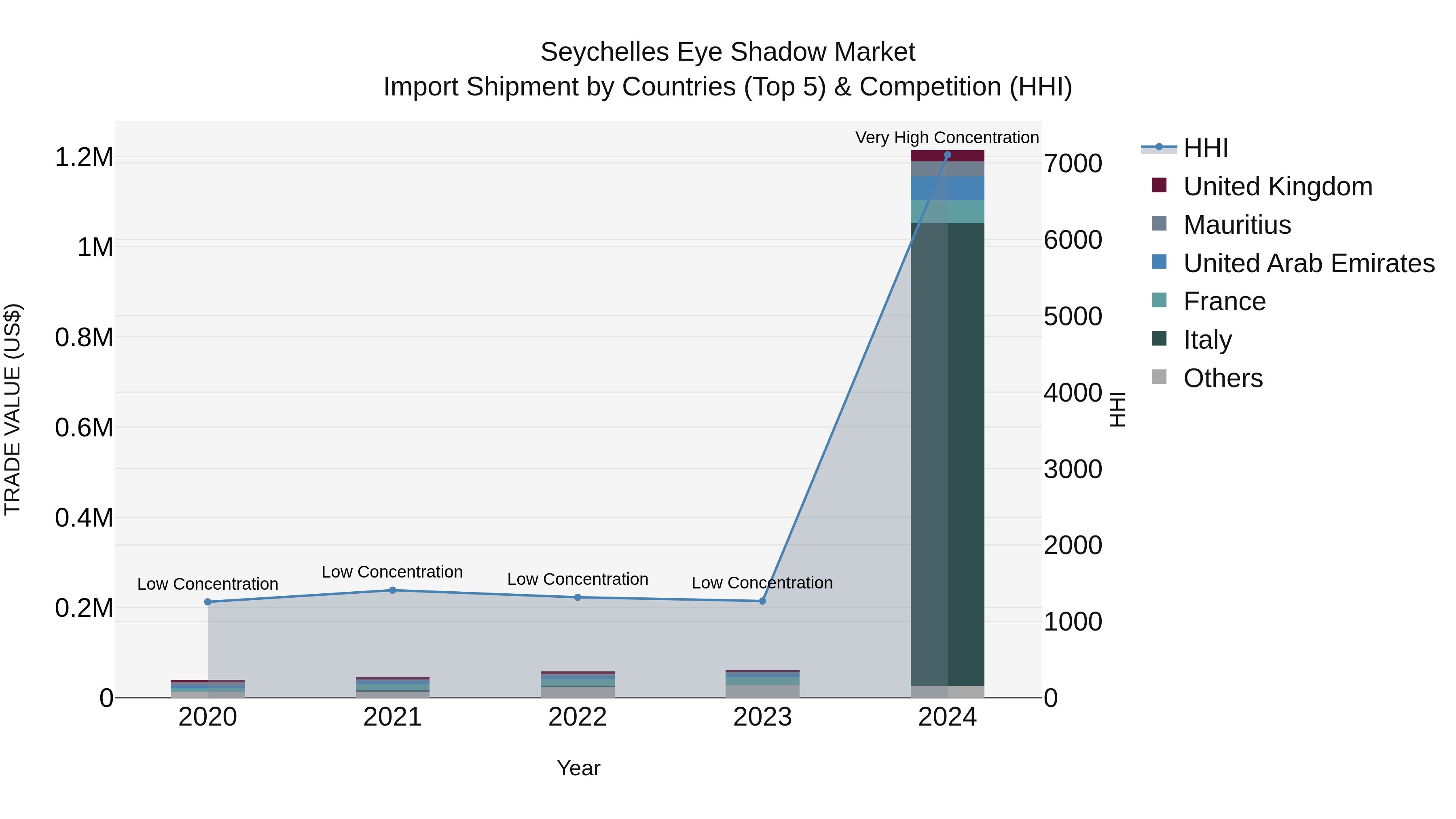Click the rotated 'HHI' right axis title
Viewport: 1456px width, 819px height.
click(1117, 409)
